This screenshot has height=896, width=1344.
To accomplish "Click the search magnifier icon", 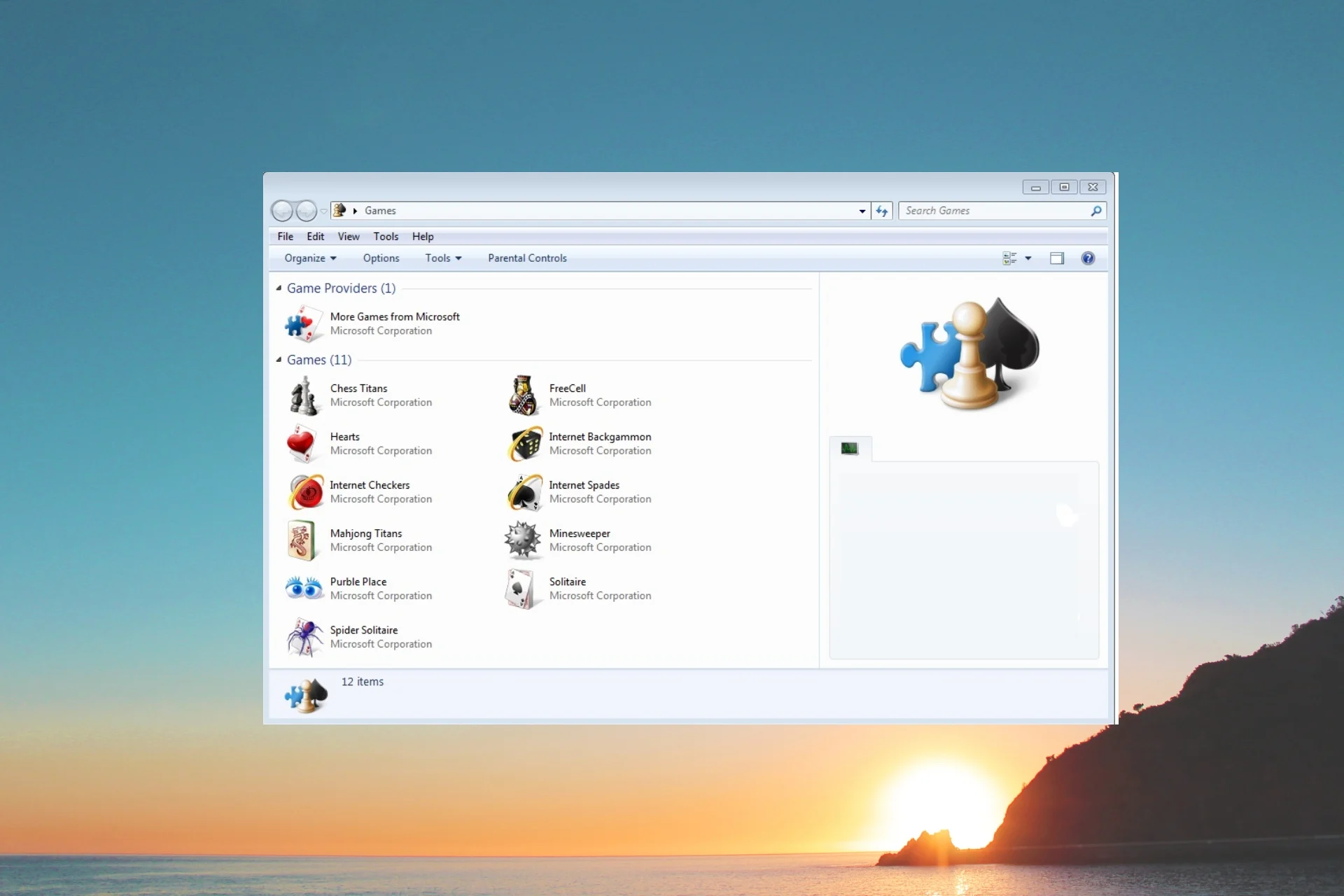I will pyautogui.click(x=1096, y=211).
